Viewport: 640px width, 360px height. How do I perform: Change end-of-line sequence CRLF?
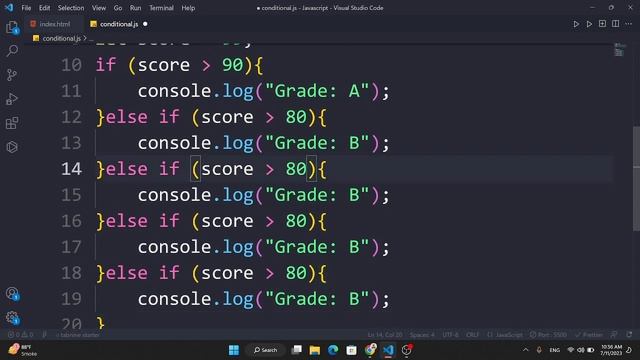click(x=472, y=335)
